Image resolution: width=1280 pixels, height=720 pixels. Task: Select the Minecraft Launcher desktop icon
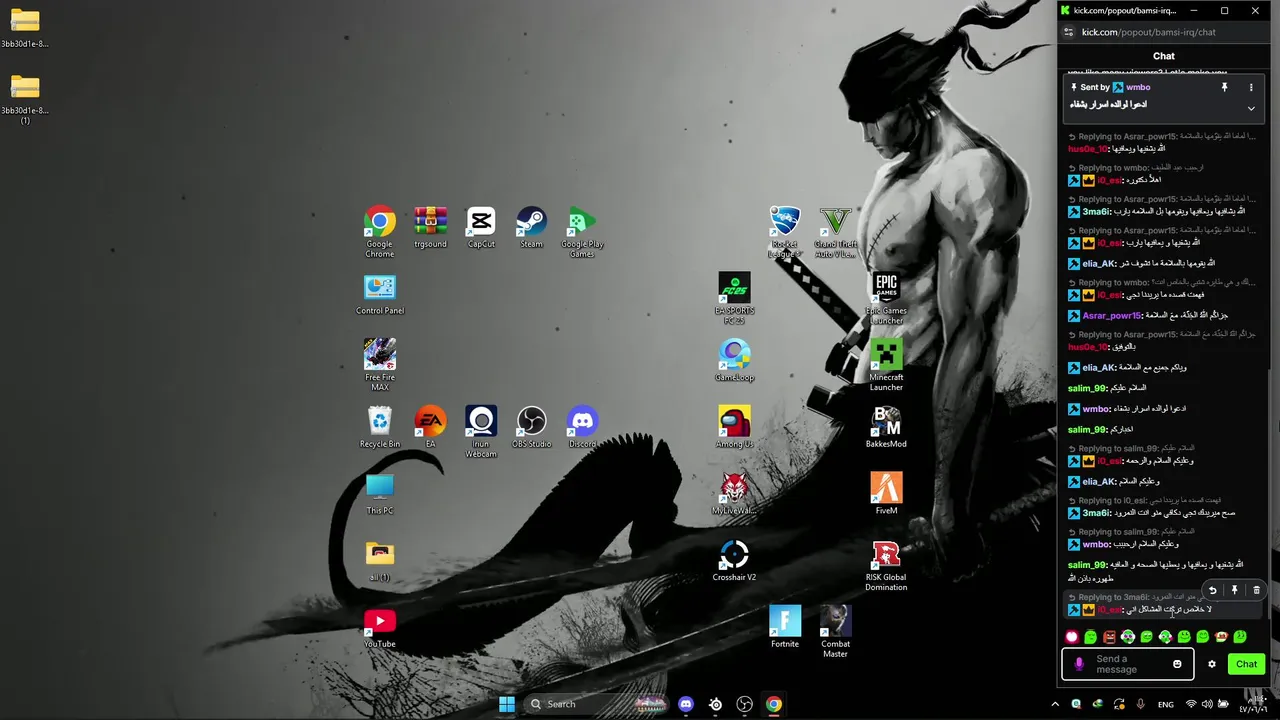pos(886,364)
